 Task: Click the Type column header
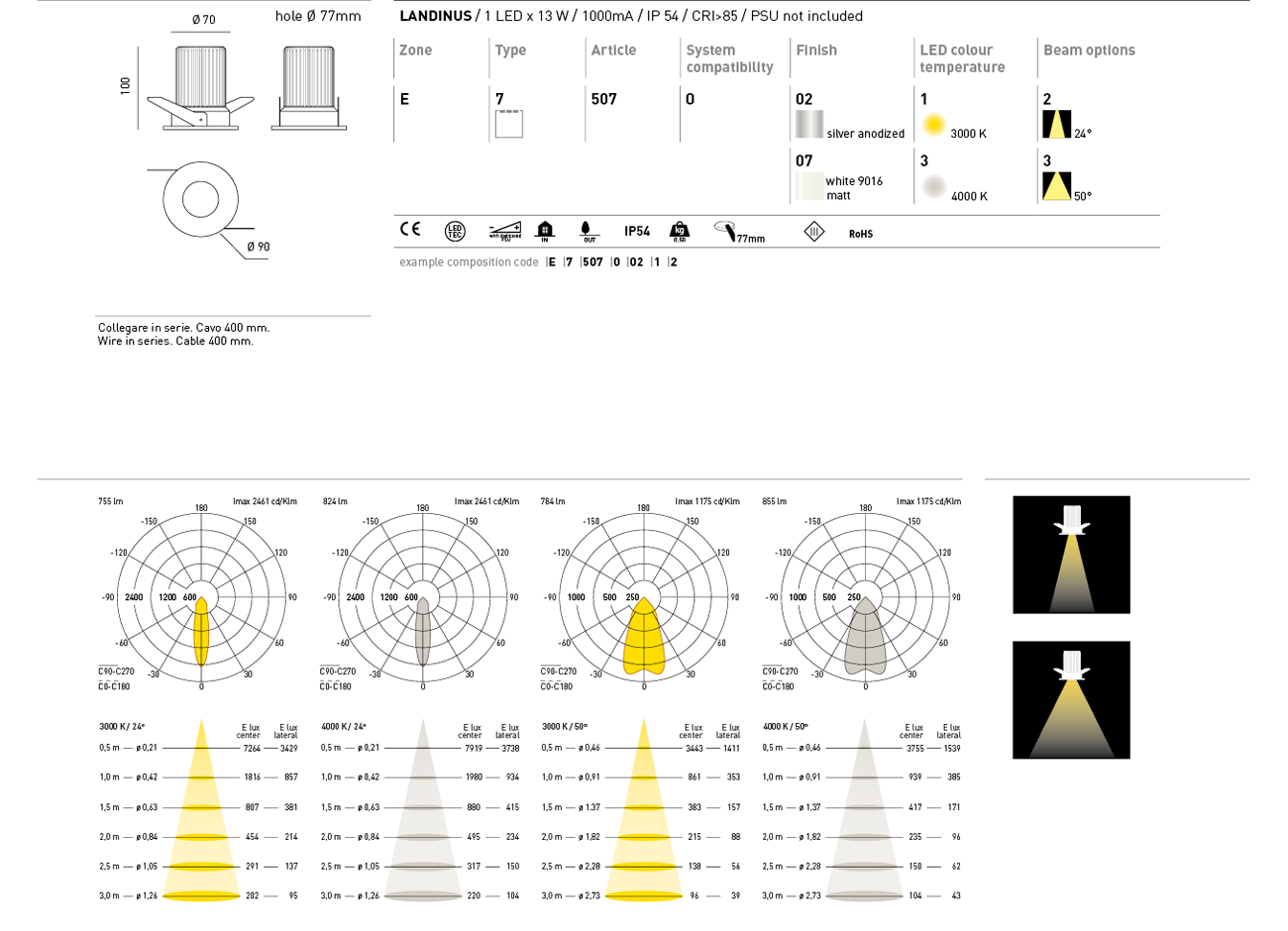pos(510,51)
